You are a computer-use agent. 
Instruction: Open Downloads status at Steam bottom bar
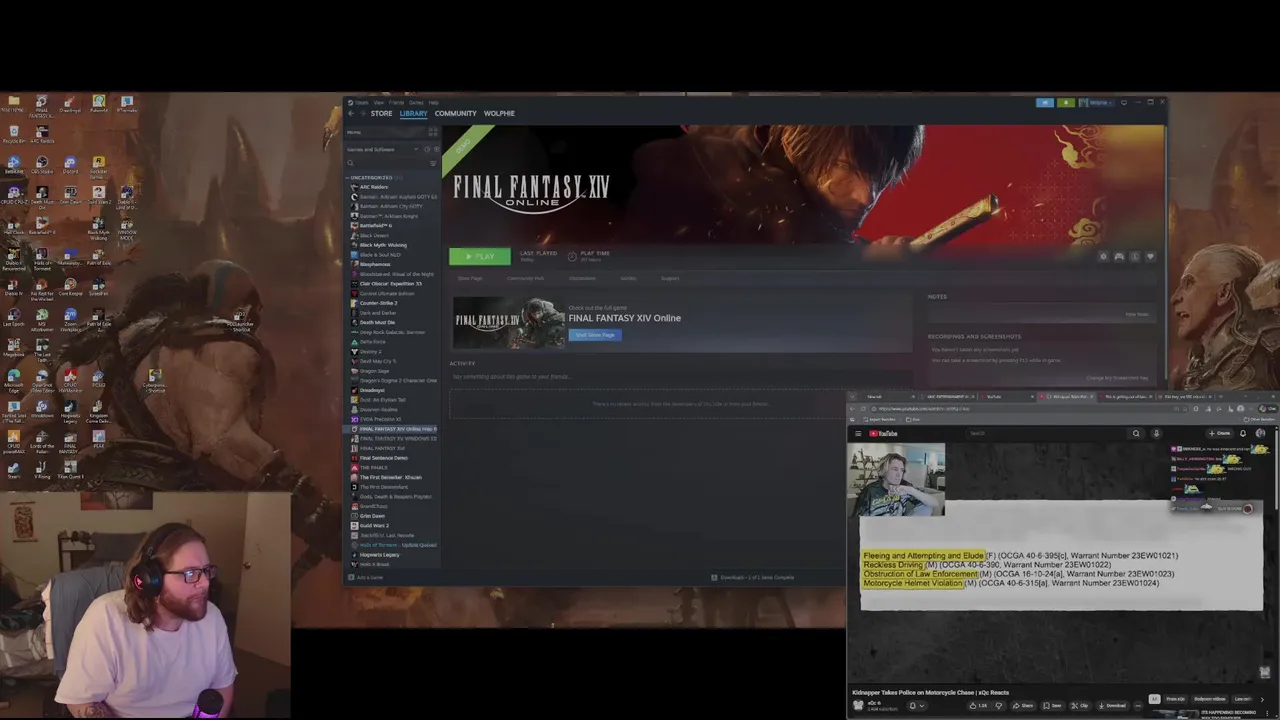click(x=753, y=577)
